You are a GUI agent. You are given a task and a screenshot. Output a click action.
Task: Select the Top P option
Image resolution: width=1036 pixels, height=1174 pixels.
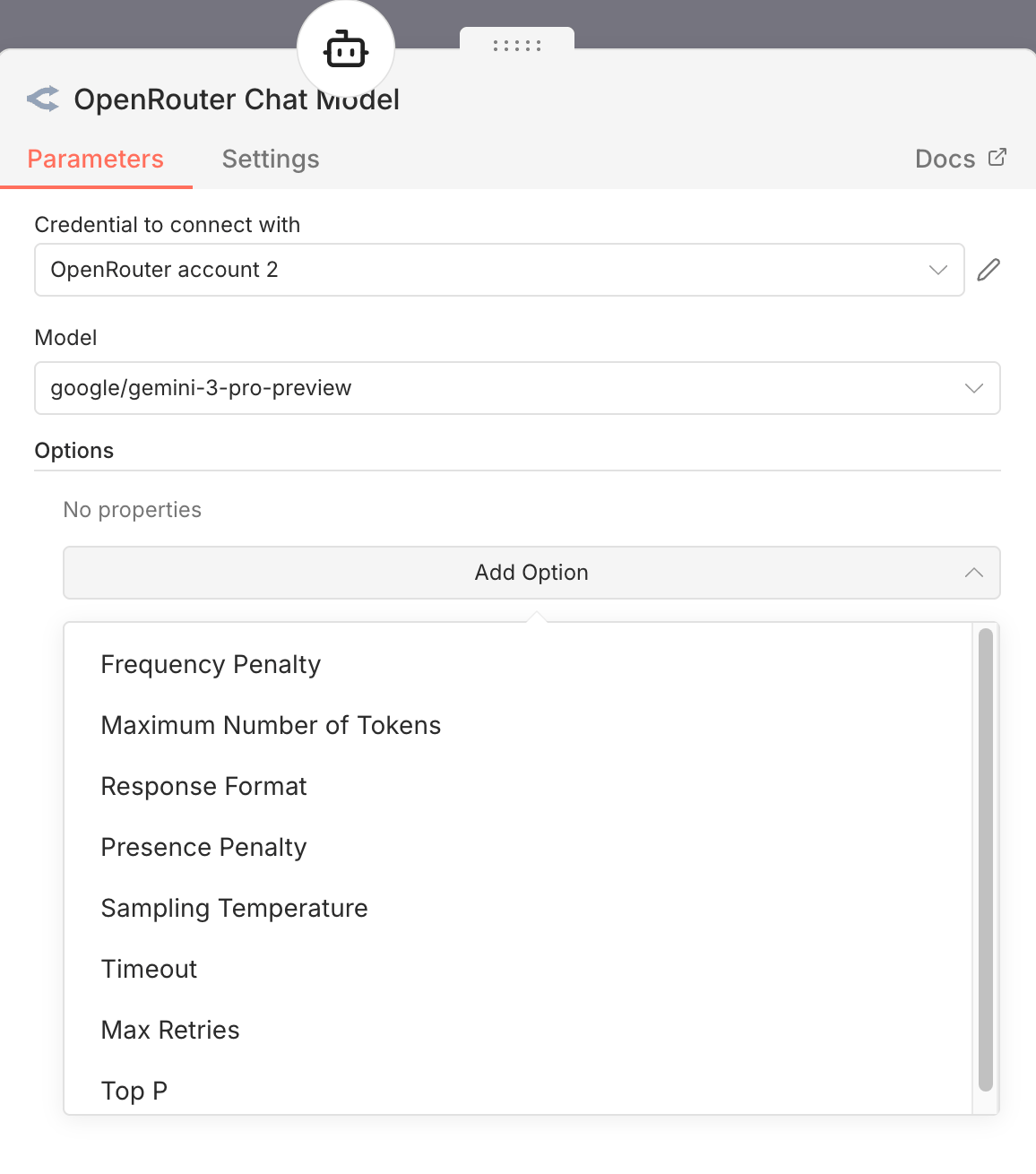click(x=134, y=1091)
